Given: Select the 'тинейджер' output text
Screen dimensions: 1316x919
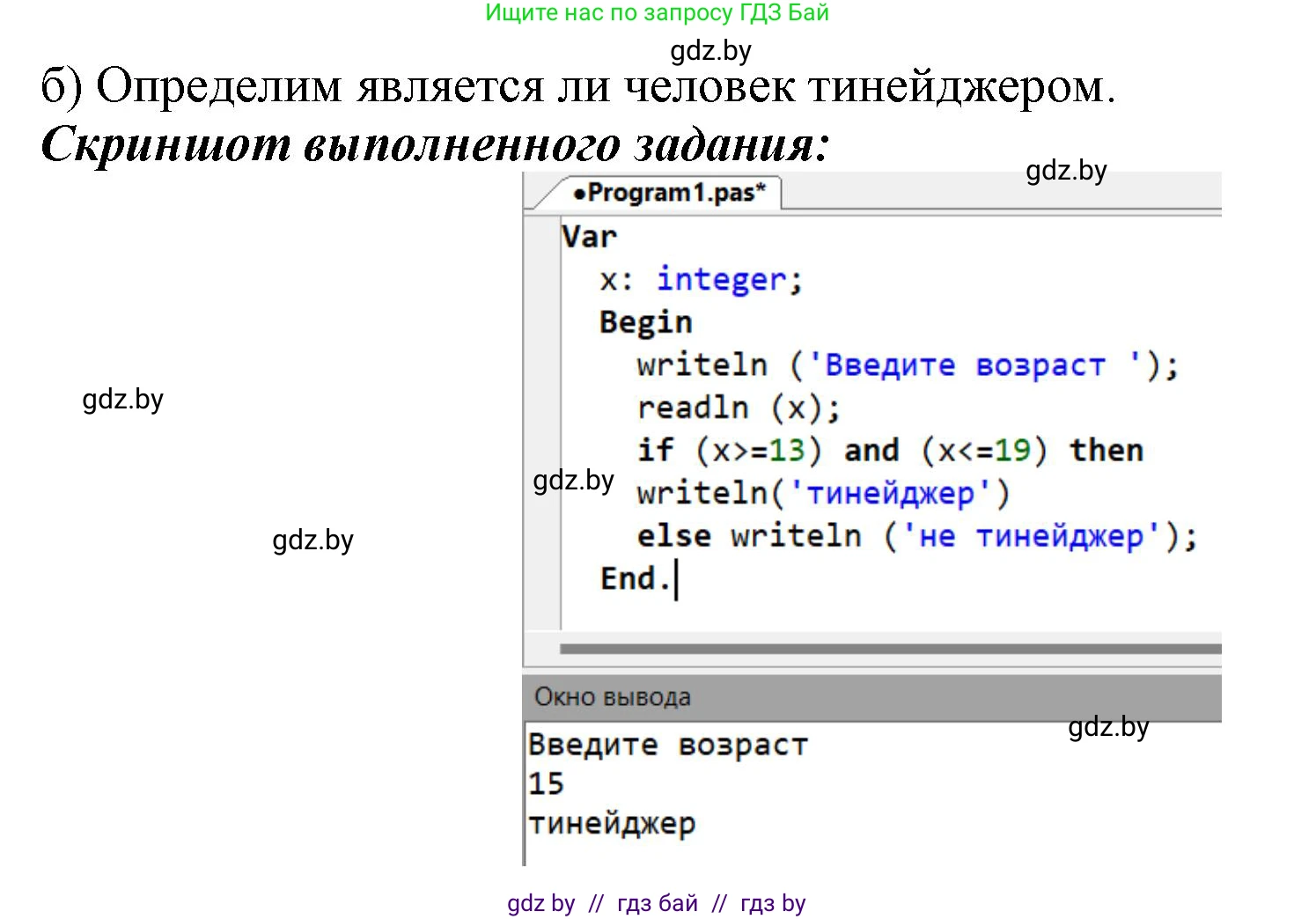Looking at the screenshot, I should (x=612, y=822).
